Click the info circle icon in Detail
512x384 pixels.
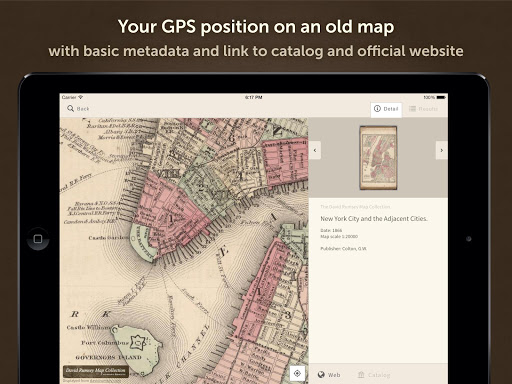coord(377,109)
